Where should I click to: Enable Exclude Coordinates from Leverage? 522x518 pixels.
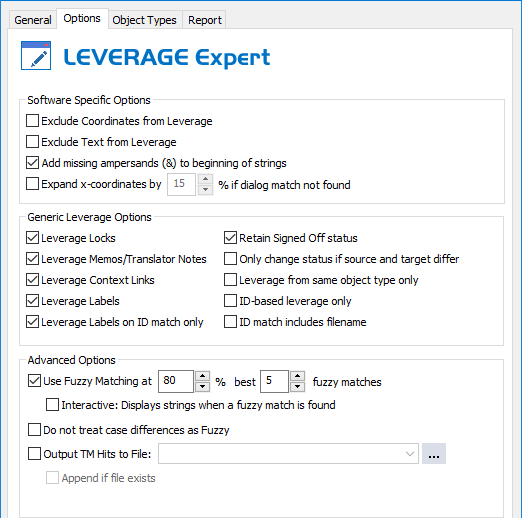(x=32, y=121)
